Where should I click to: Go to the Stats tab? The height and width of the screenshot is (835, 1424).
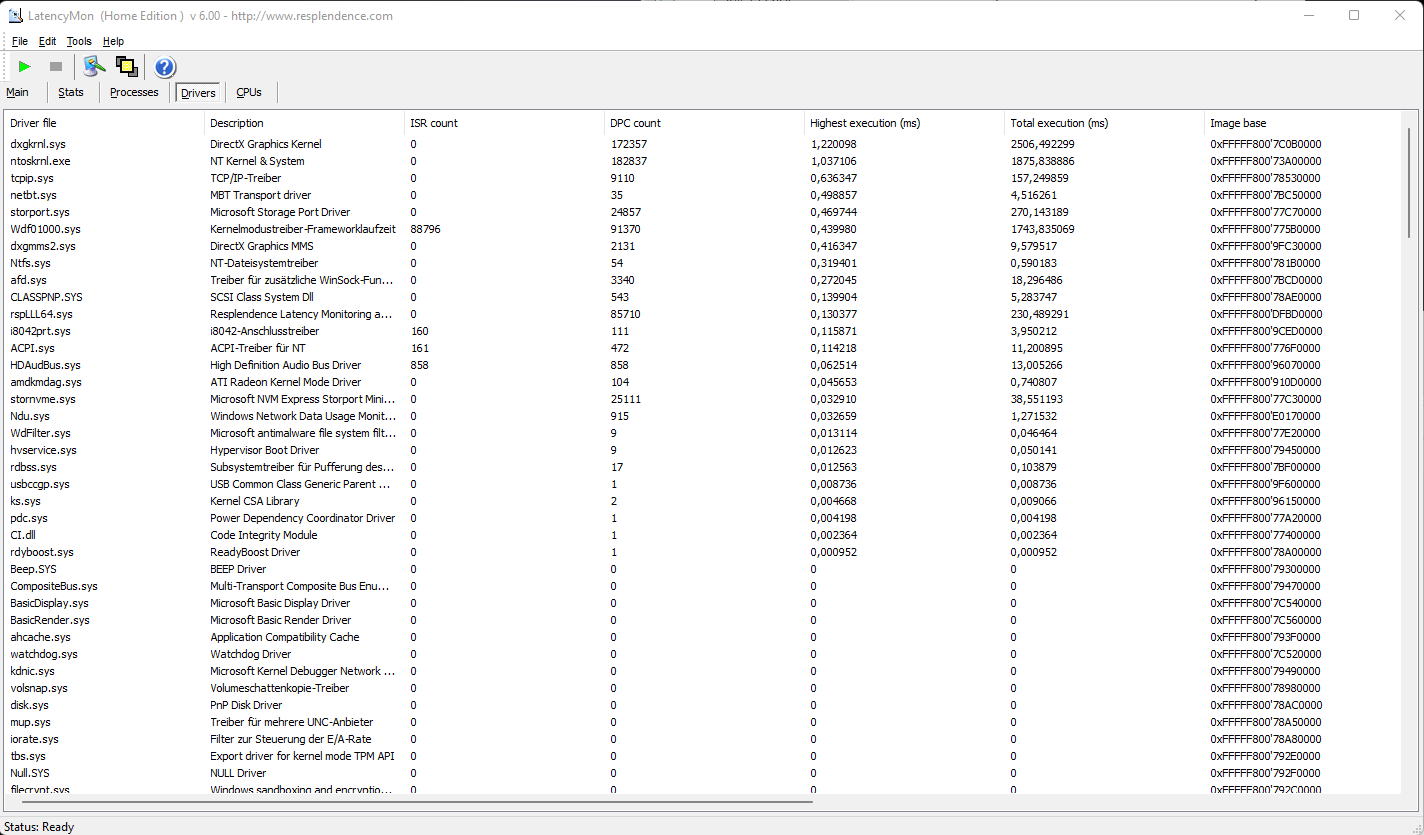pos(71,92)
